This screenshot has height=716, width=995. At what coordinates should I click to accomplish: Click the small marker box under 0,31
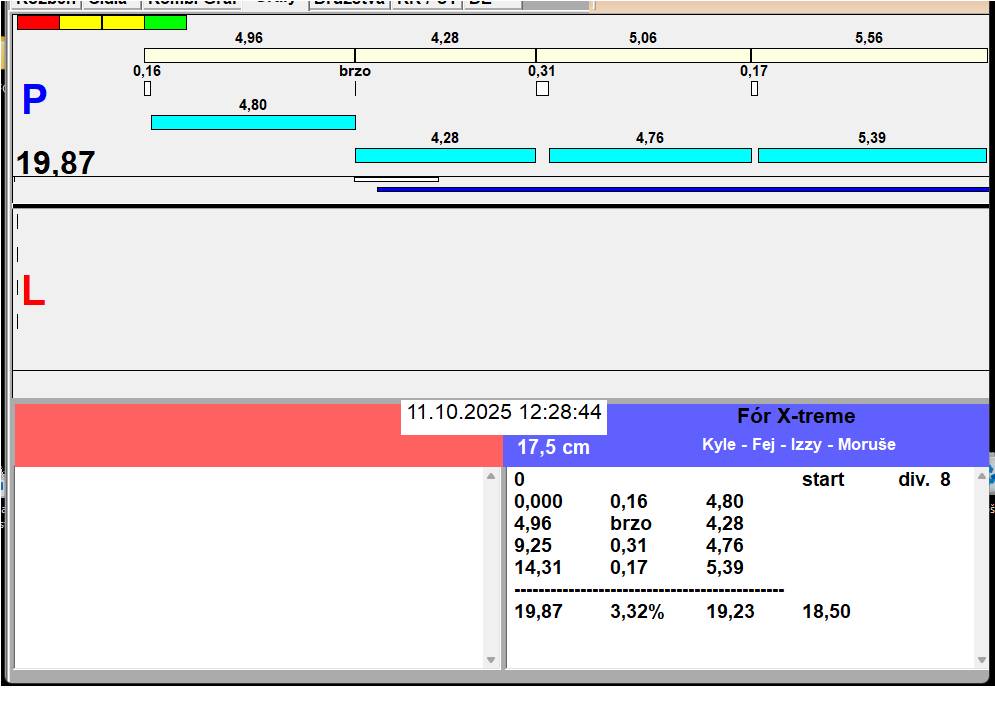tap(542, 88)
